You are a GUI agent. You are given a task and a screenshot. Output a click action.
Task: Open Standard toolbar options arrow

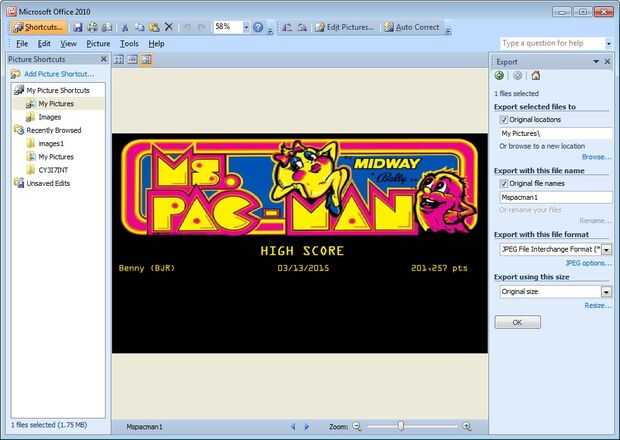point(270,29)
